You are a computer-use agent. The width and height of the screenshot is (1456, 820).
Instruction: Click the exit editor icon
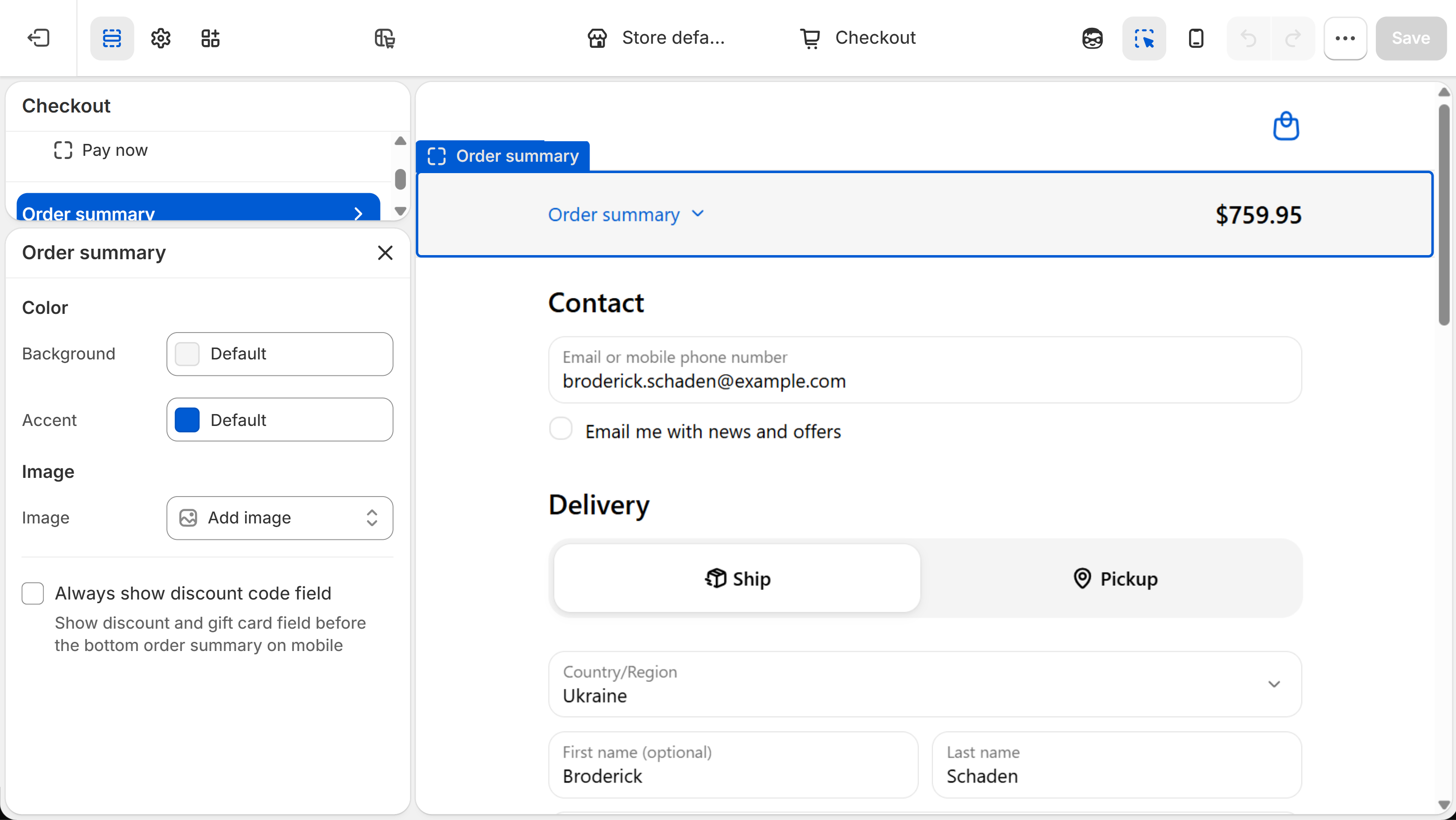tap(38, 38)
